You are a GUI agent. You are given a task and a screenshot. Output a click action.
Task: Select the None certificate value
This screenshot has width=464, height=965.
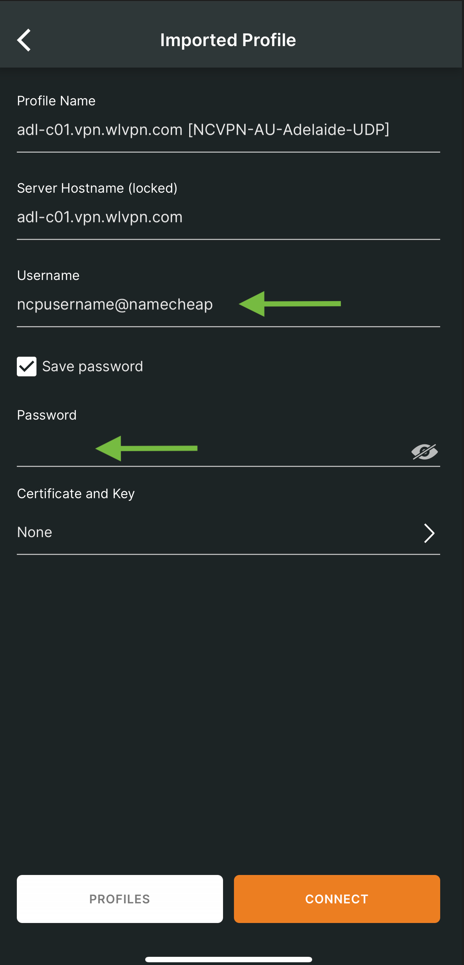tap(34, 532)
